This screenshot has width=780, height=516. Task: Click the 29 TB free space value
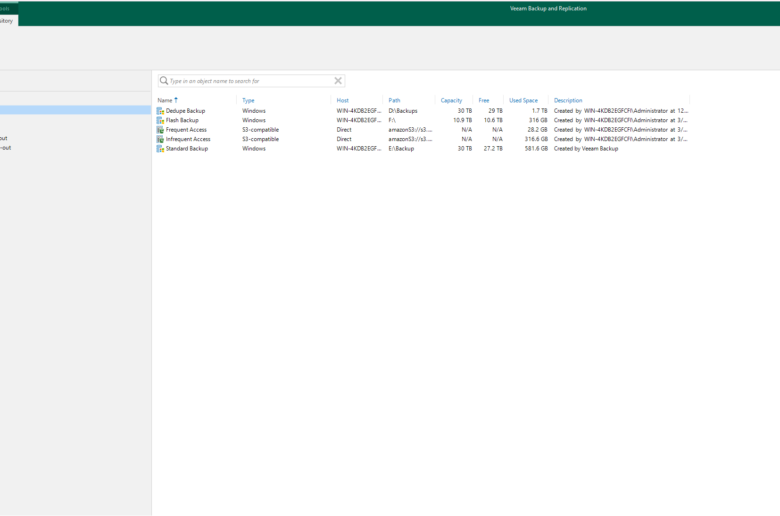point(495,111)
